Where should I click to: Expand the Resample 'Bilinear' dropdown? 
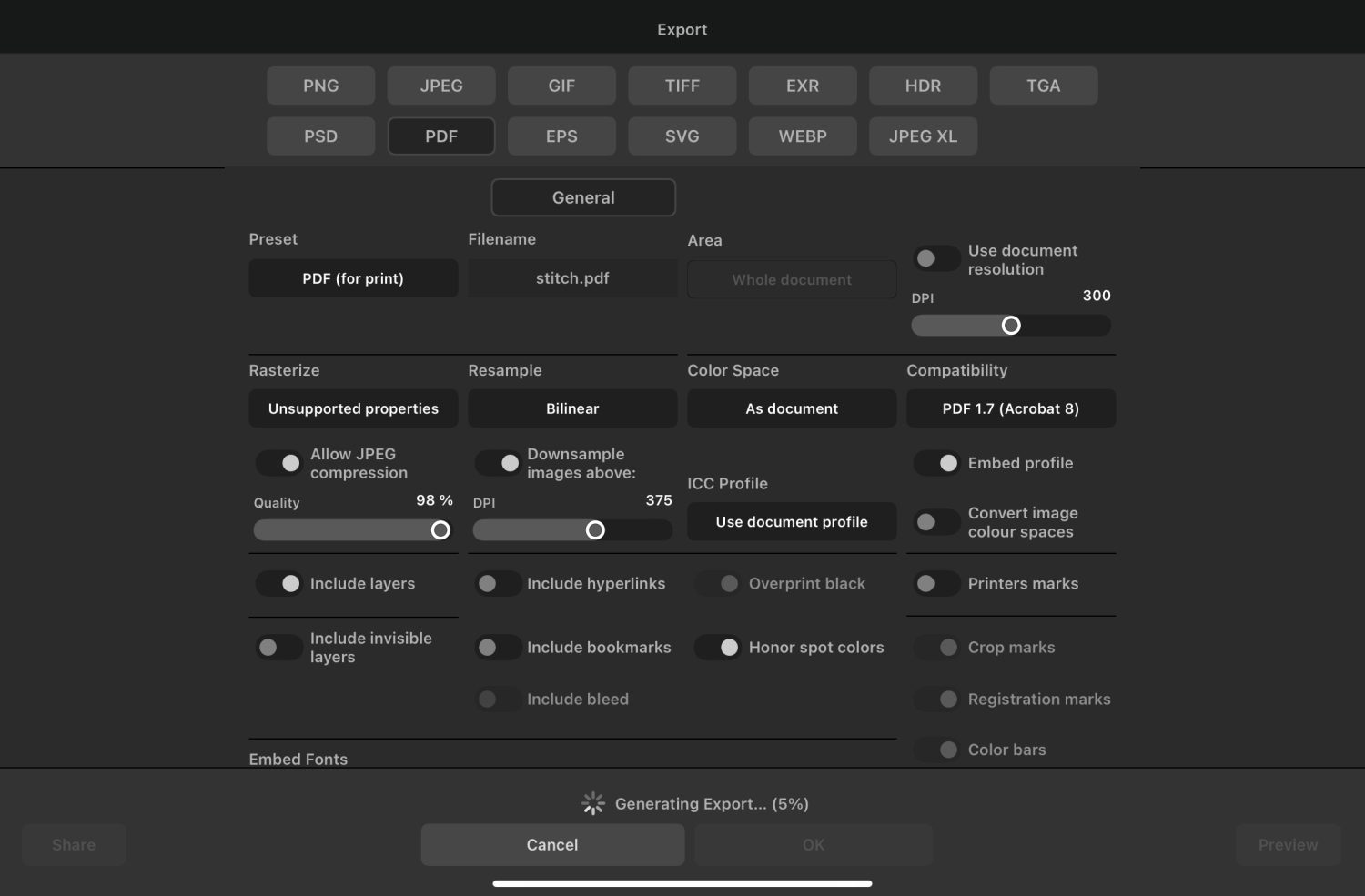point(572,408)
